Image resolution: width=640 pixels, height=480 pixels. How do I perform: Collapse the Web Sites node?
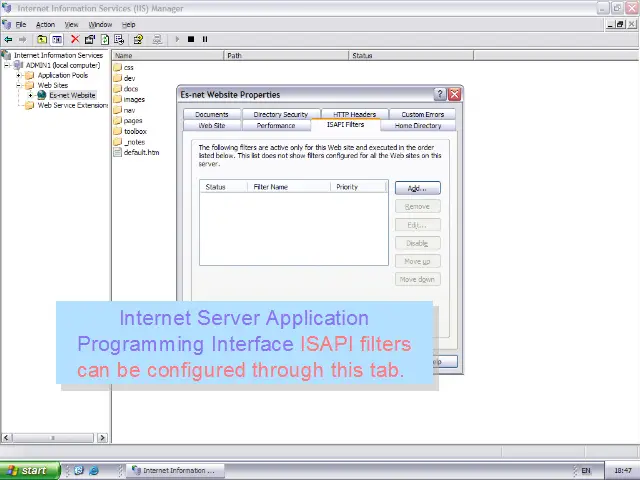(x=18, y=85)
